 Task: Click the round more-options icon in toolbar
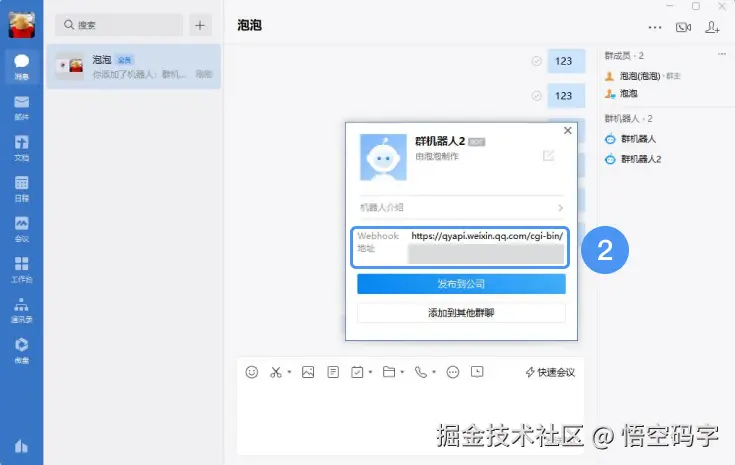point(453,372)
